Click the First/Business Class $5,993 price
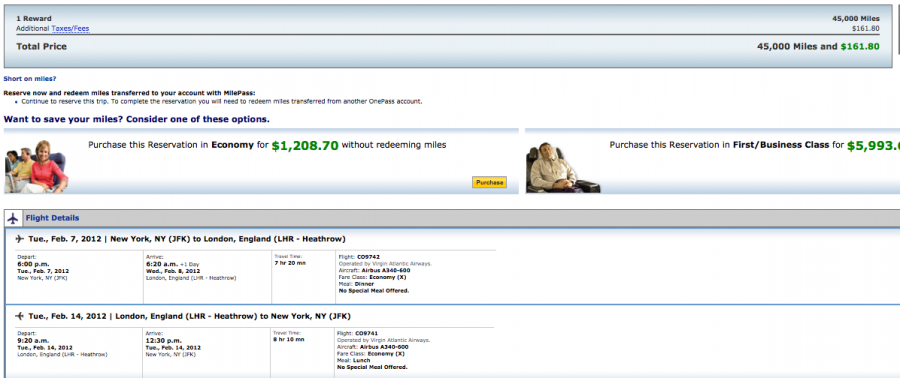Screen dimensions: 900x378 (873, 146)
